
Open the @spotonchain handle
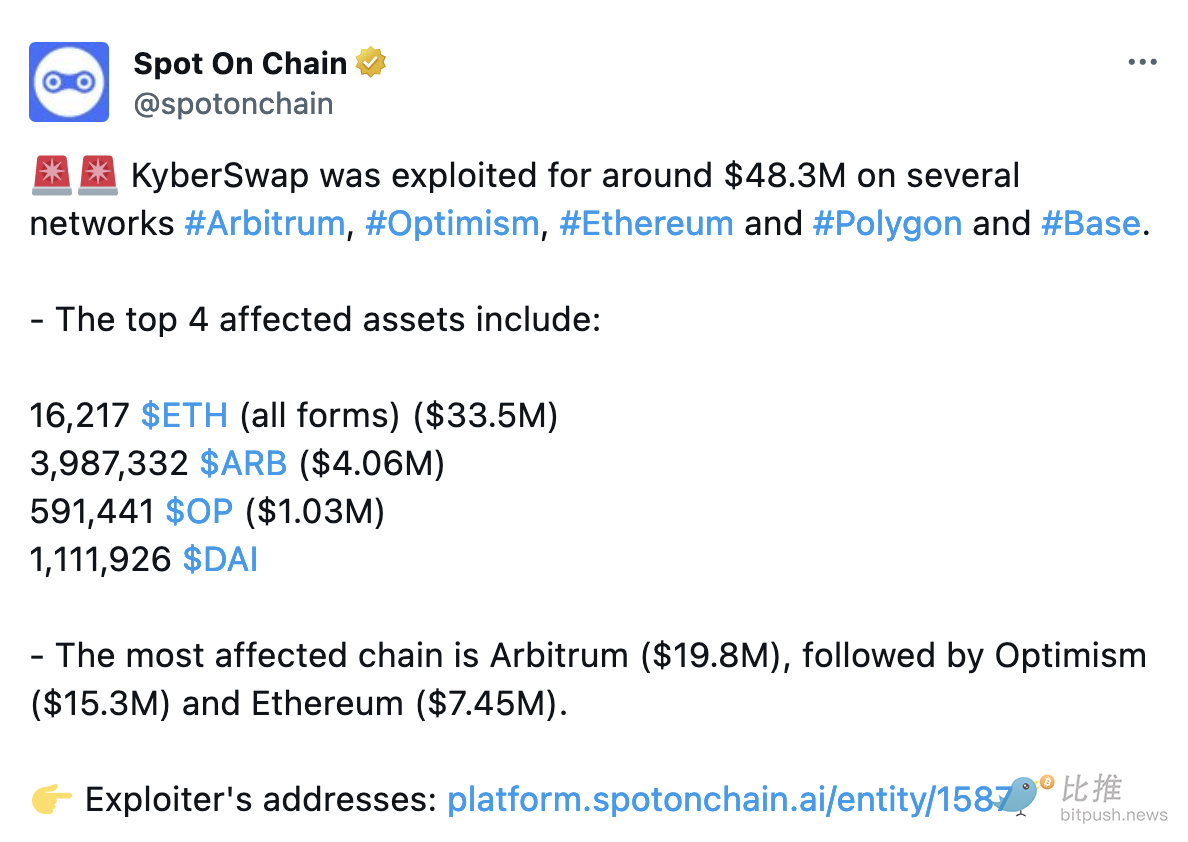[x=233, y=104]
